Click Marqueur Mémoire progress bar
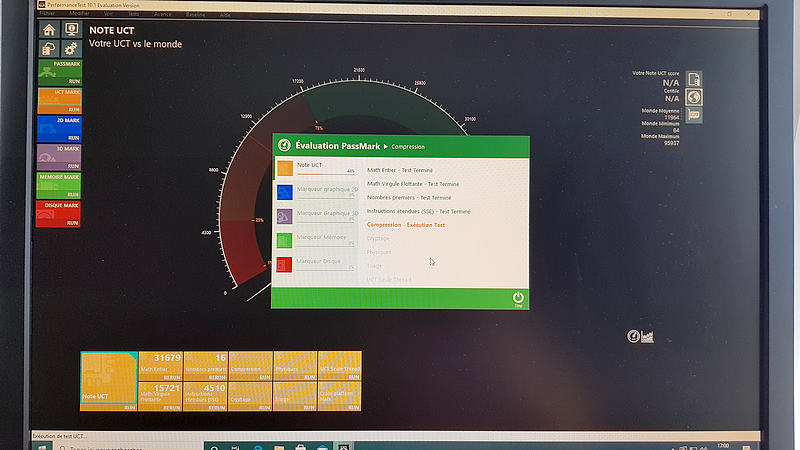800x450 pixels. coord(326,246)
